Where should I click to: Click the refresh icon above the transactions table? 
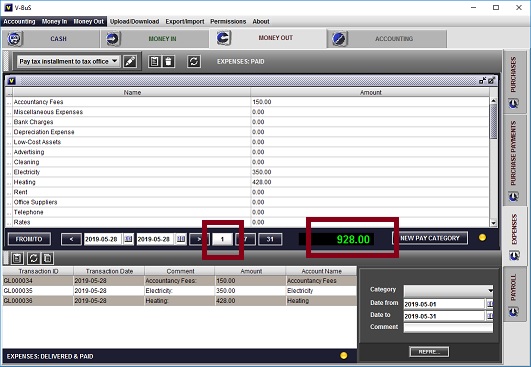33,258
